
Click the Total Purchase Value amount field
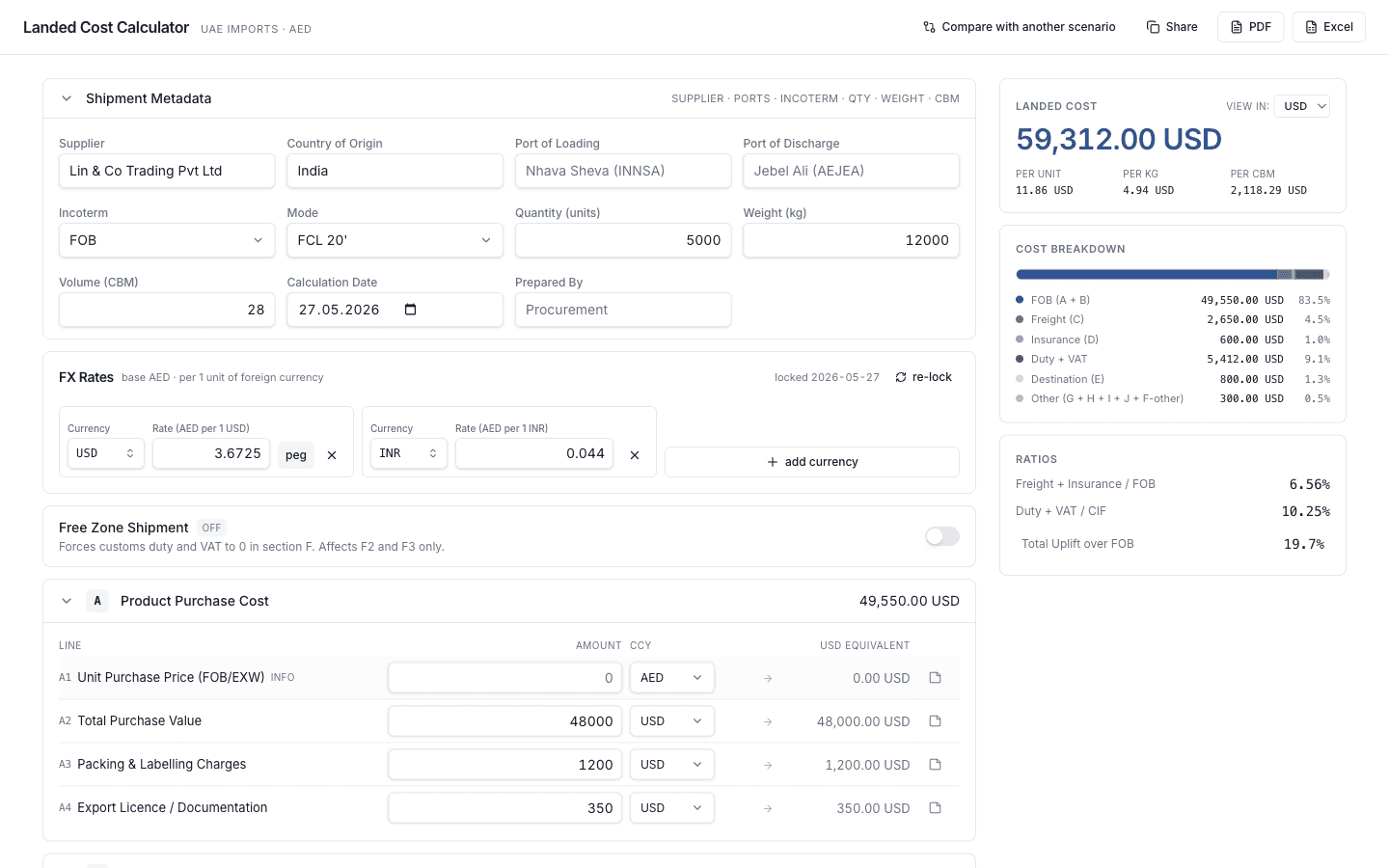(x=505, y=721)
